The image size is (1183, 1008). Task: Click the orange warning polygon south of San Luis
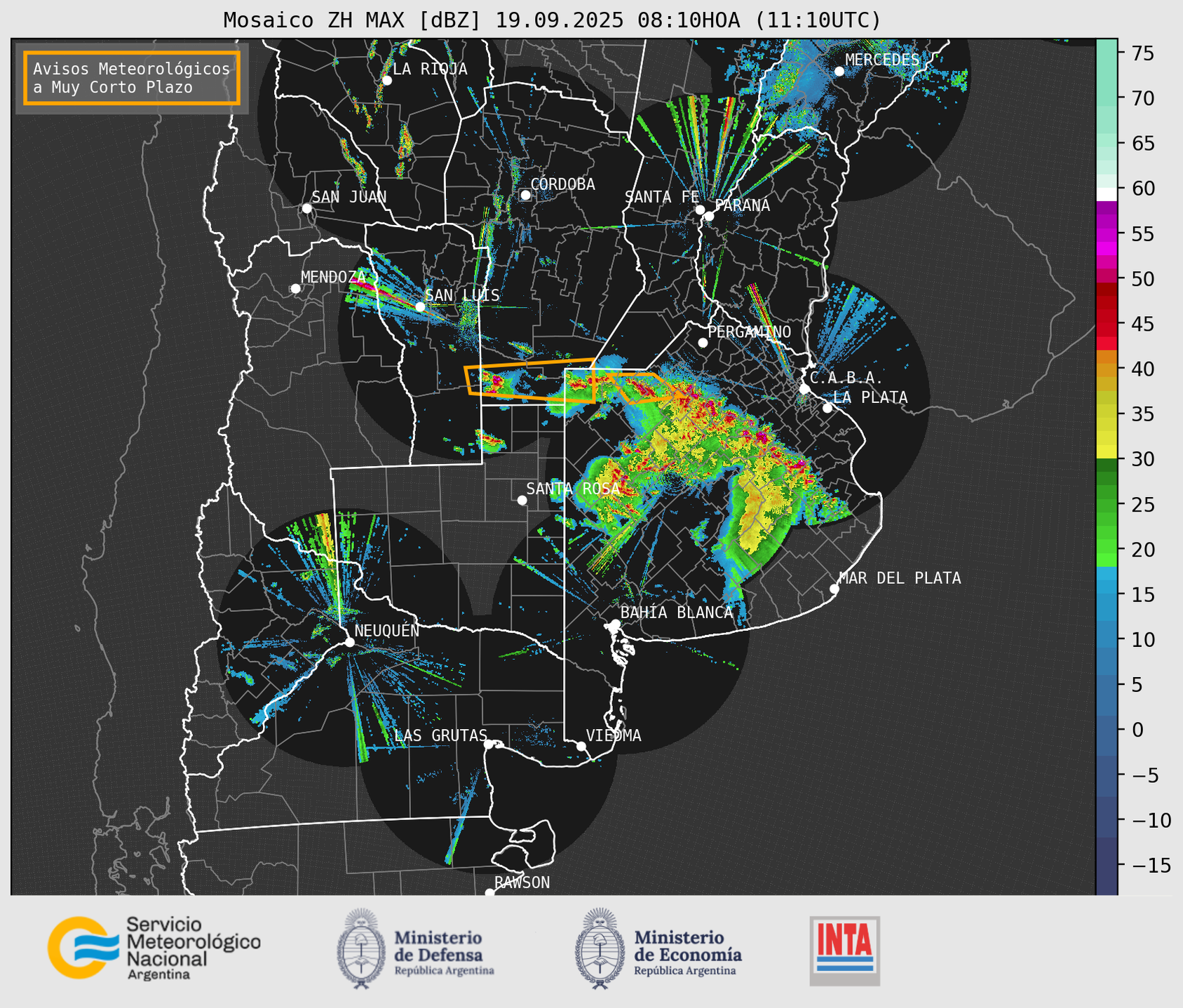click(x=531, y=380)
